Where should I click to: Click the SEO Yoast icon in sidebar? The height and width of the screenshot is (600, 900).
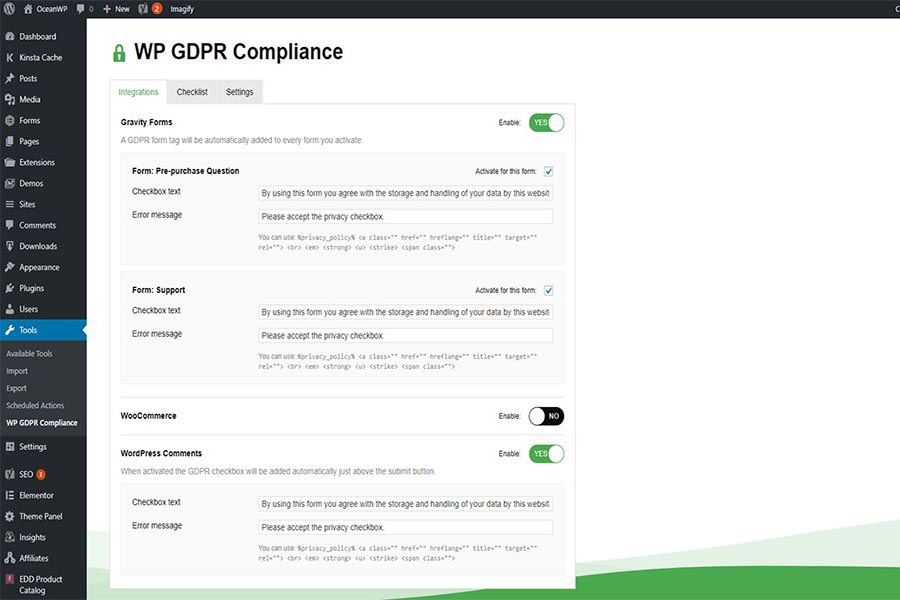(x=10, y=474)
